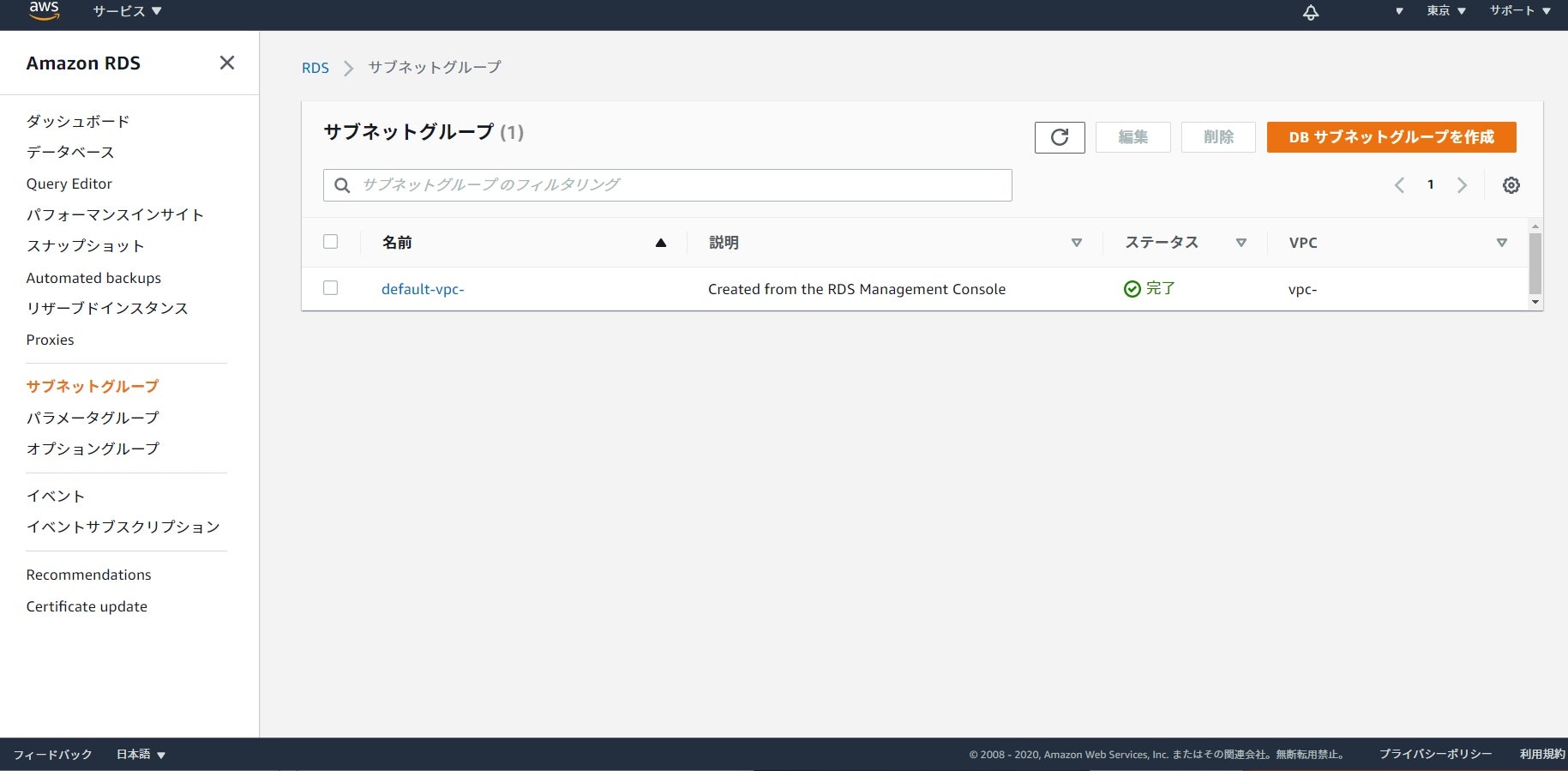Open イベントサブスクリプション page

tap(123, 527)
